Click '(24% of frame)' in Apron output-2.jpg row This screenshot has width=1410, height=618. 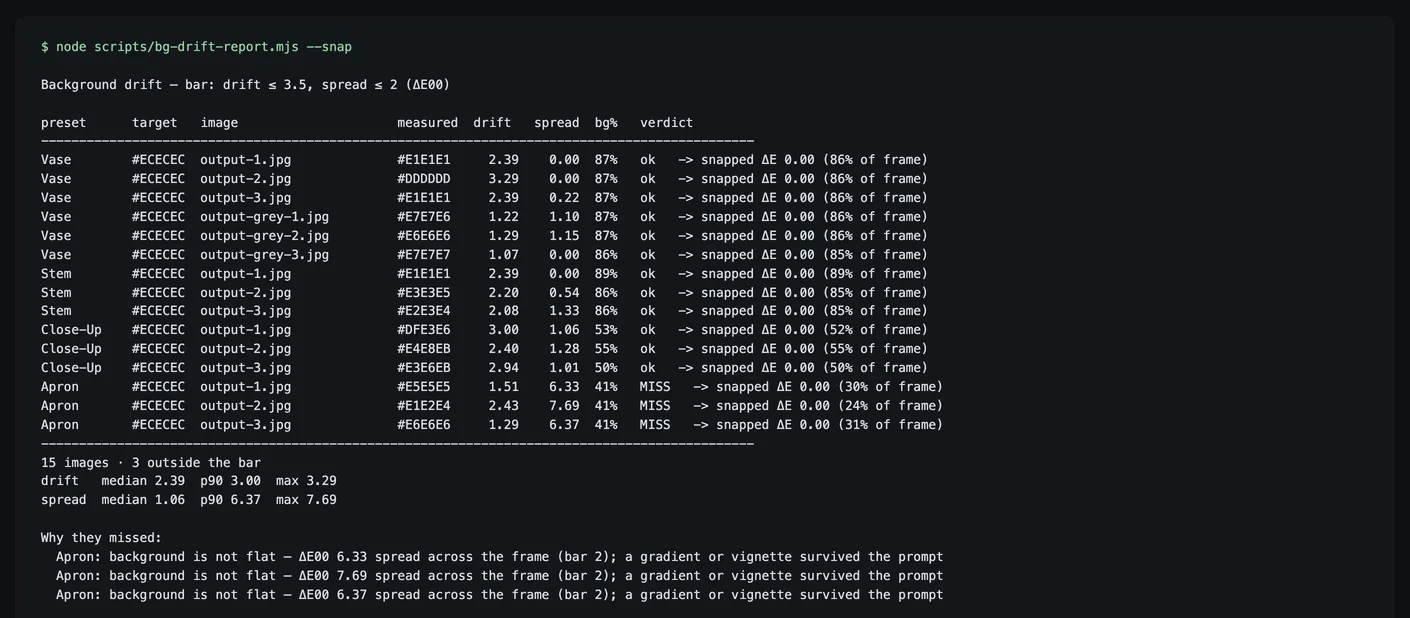click(891, 406)
